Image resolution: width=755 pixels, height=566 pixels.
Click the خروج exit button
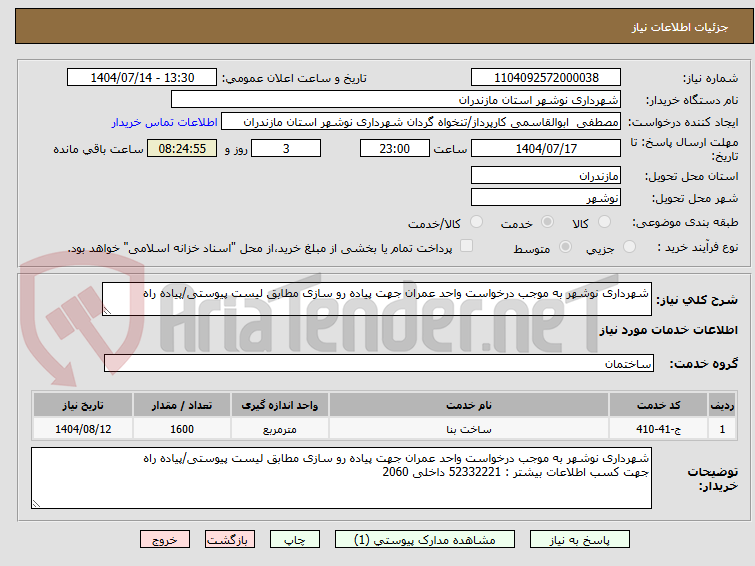coord(165,540)
